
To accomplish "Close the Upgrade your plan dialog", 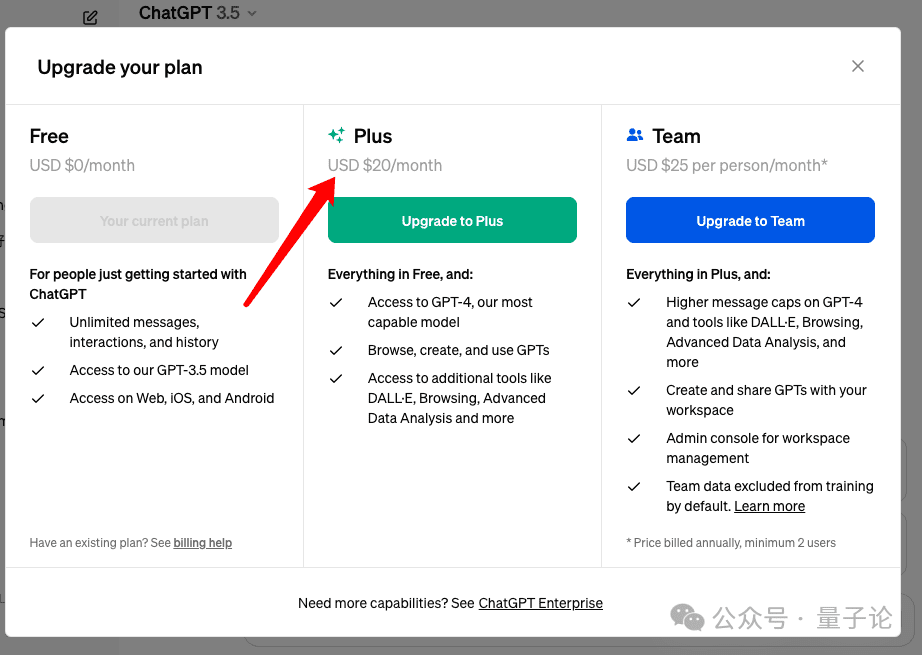I will pos(858,66).
